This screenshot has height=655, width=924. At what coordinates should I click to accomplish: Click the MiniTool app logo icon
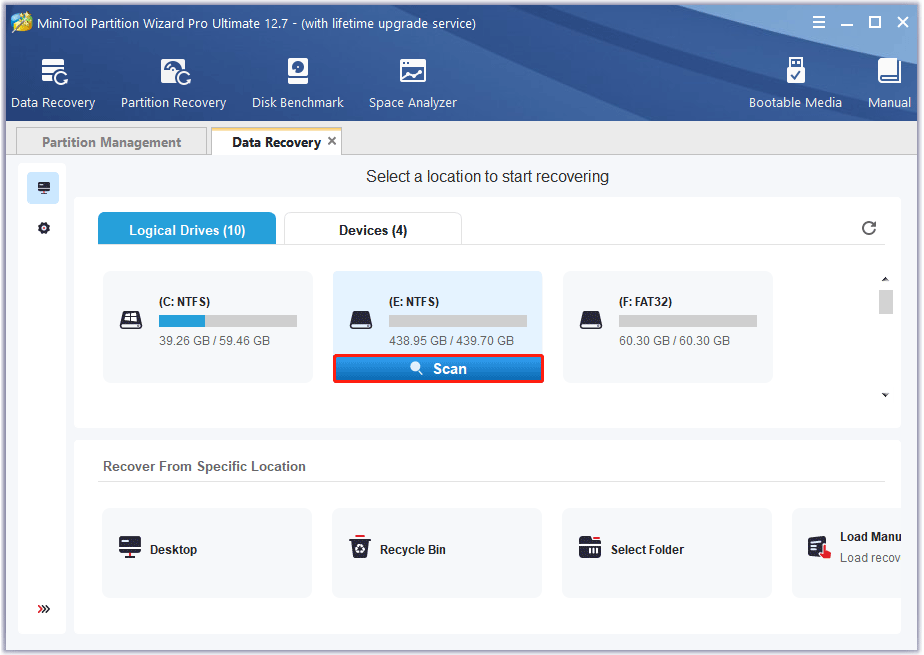pyautogui.click(x=22, y=22)
